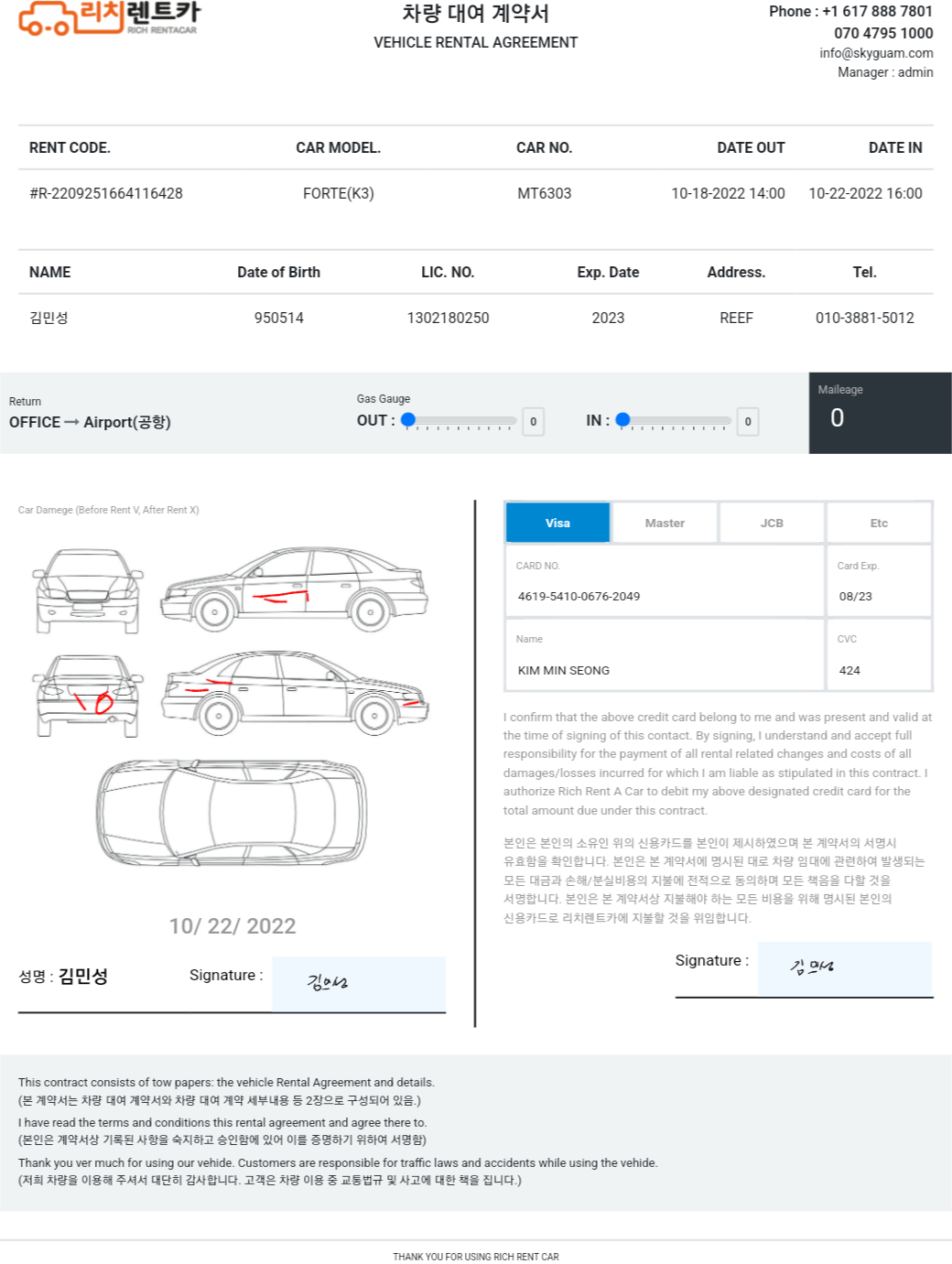
Task: Select the Master card tab
Action: click(x=665, y=523)
